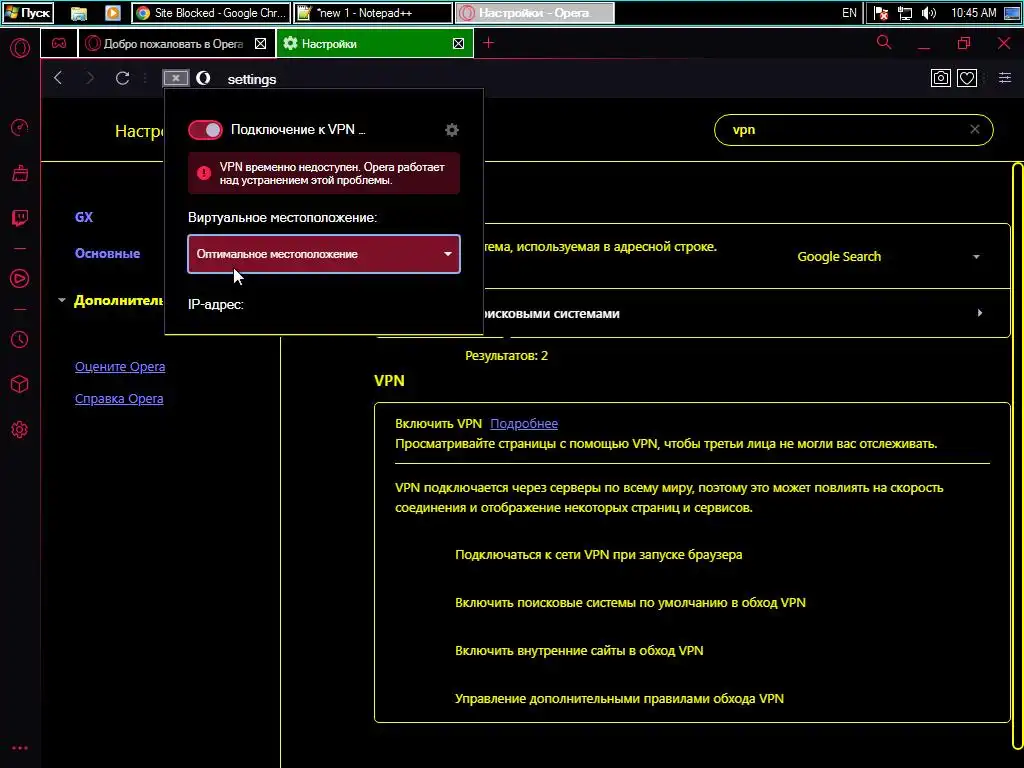Open History clock icon in sidebar
The image size is (1024, 768).
[x=20, y=340]
